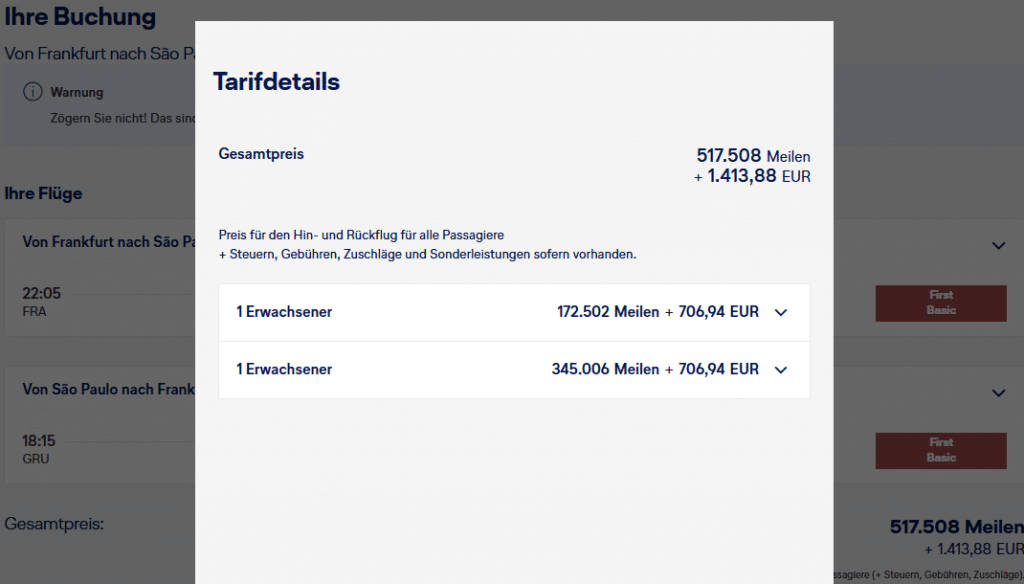Click the Warnung banner title
Viewport: 1024px width, 584px height.
point(77,93)
